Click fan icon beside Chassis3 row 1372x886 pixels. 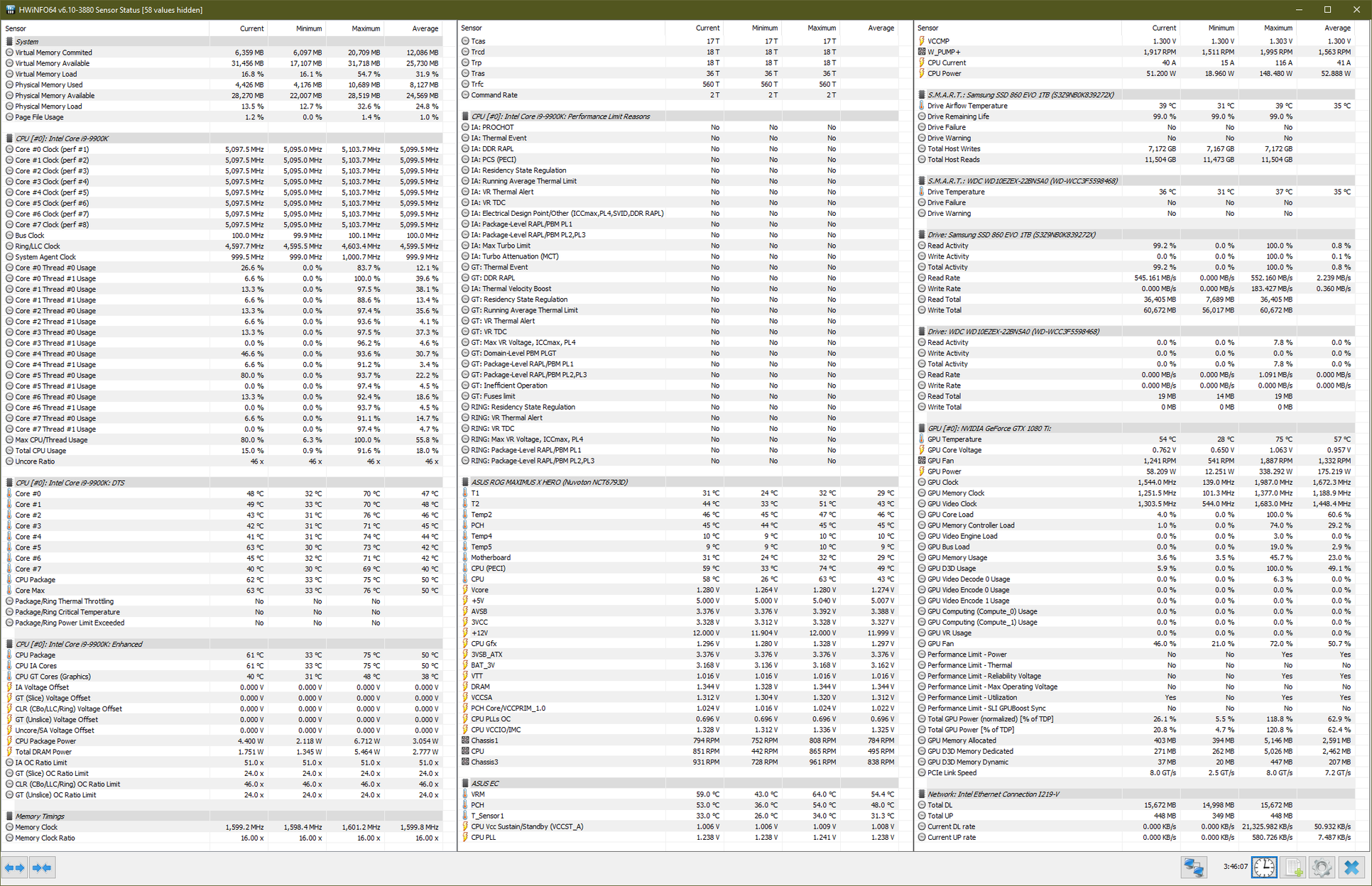coord(465,762)
